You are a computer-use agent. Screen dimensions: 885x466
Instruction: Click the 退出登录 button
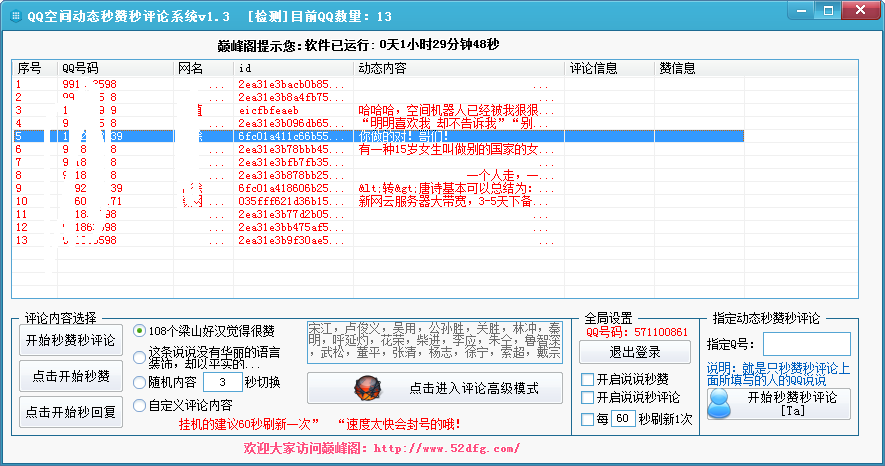[x=636, y=352]
